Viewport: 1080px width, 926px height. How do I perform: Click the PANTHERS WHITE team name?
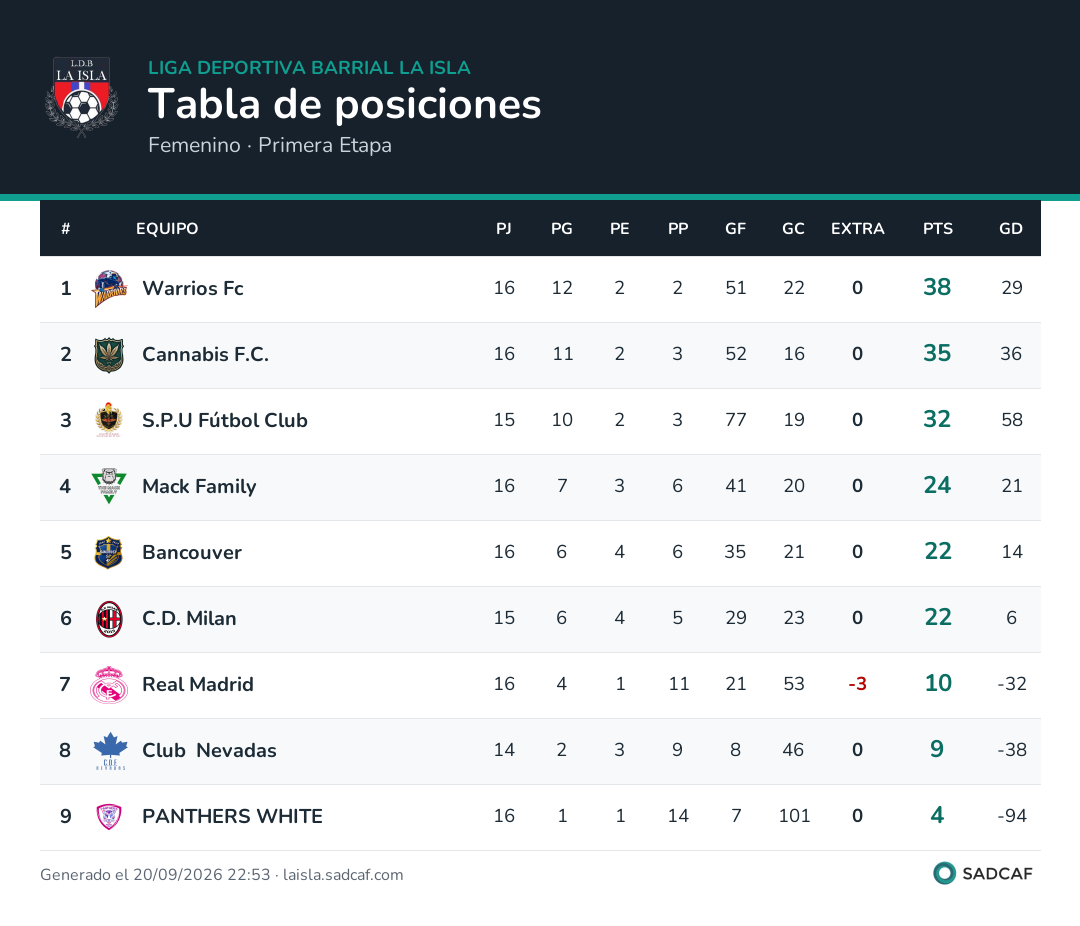(232, 816)
